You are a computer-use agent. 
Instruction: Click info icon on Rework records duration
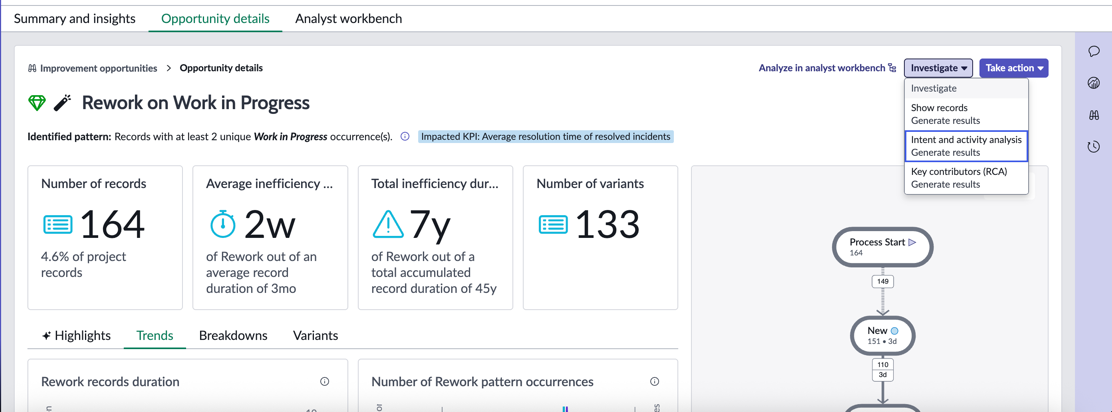coord(325,382)
